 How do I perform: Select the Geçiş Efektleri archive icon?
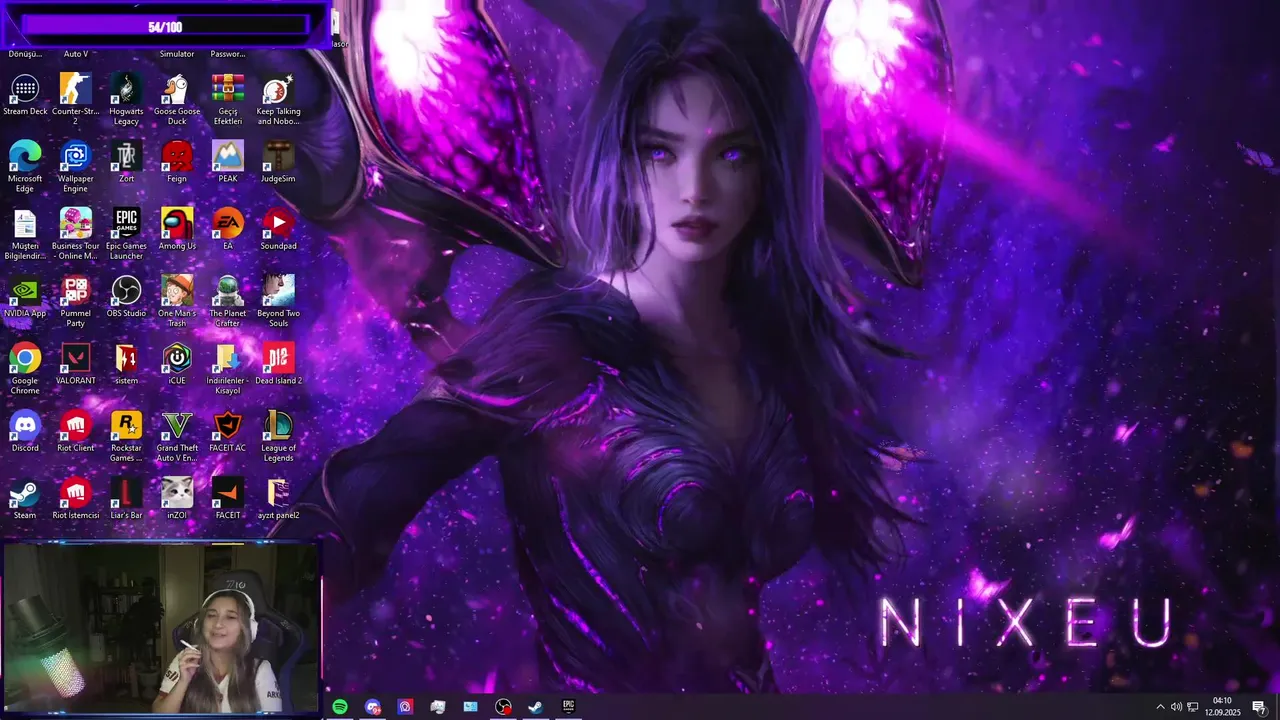[228, 99]
